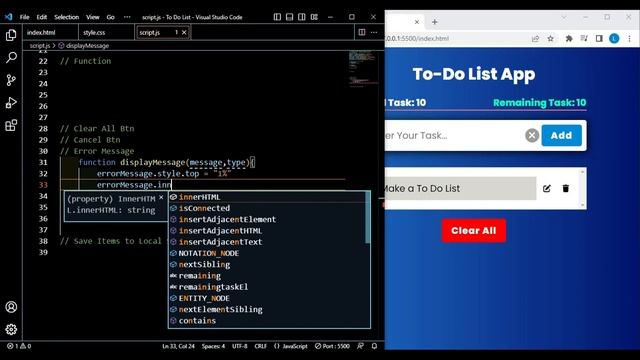The image size is (640, 360).
Task: Close the innerHTML property details popup
Action: click(x=161, y=198)
